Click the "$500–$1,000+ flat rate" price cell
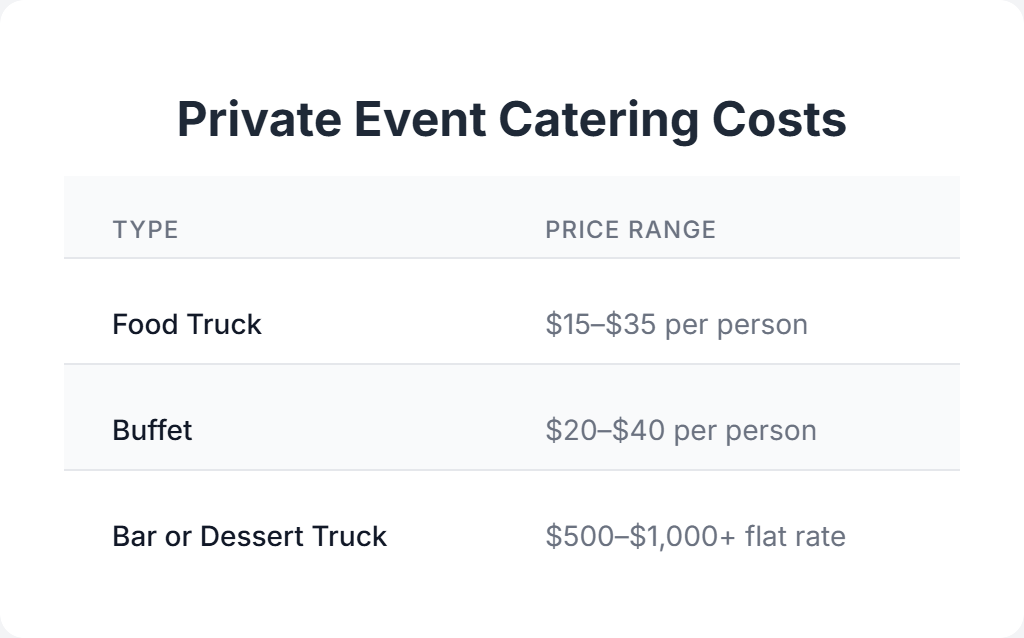This screenshot has height=638, width=1024. (x=695, y=537)
